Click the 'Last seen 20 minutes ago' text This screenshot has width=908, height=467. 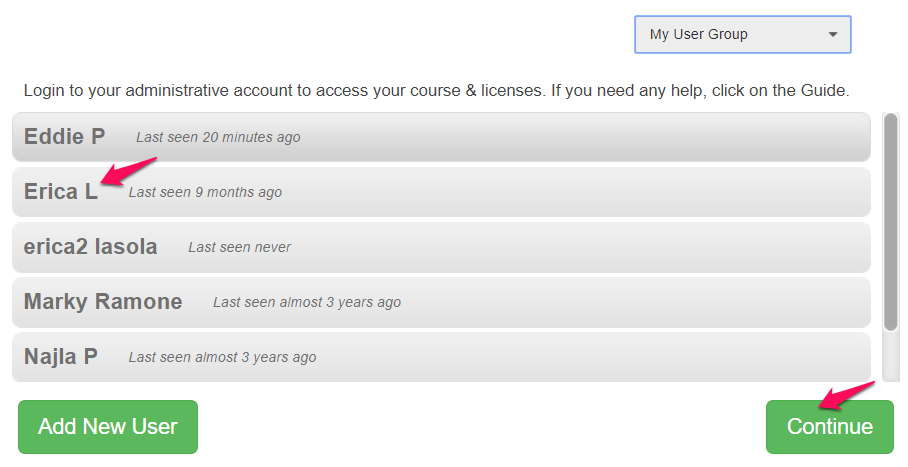click(x=218, y=138)
